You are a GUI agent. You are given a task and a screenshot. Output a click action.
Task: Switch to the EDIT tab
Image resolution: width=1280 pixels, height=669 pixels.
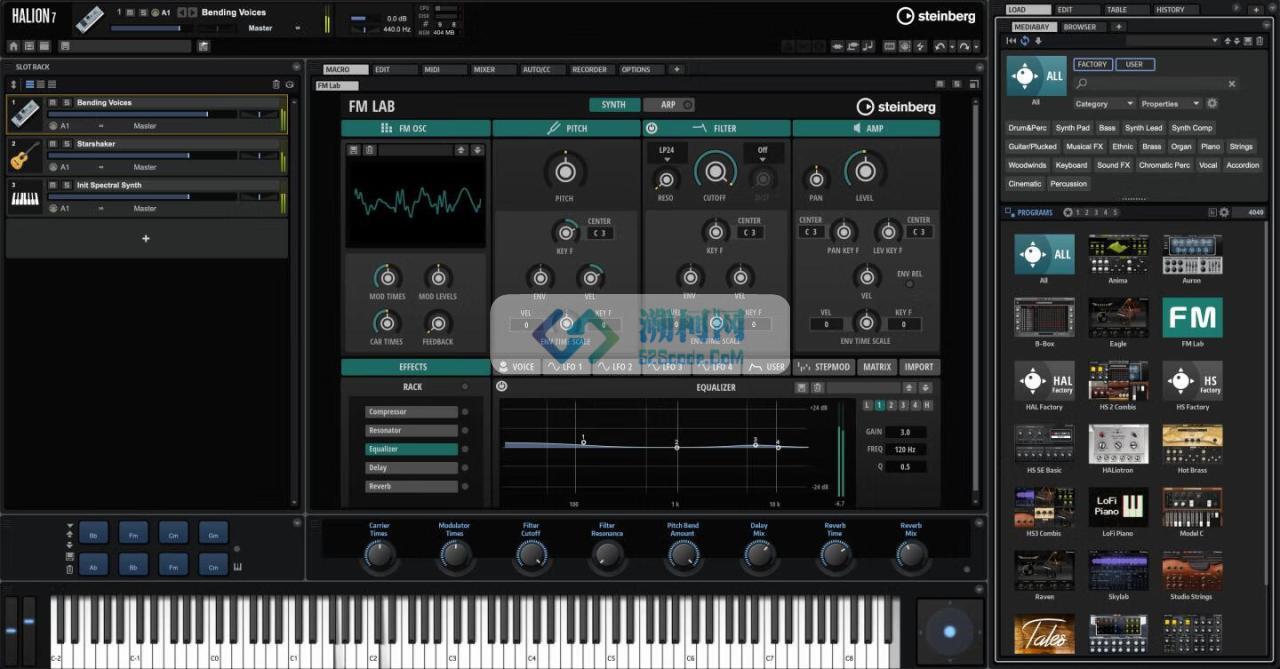point(393,70)
